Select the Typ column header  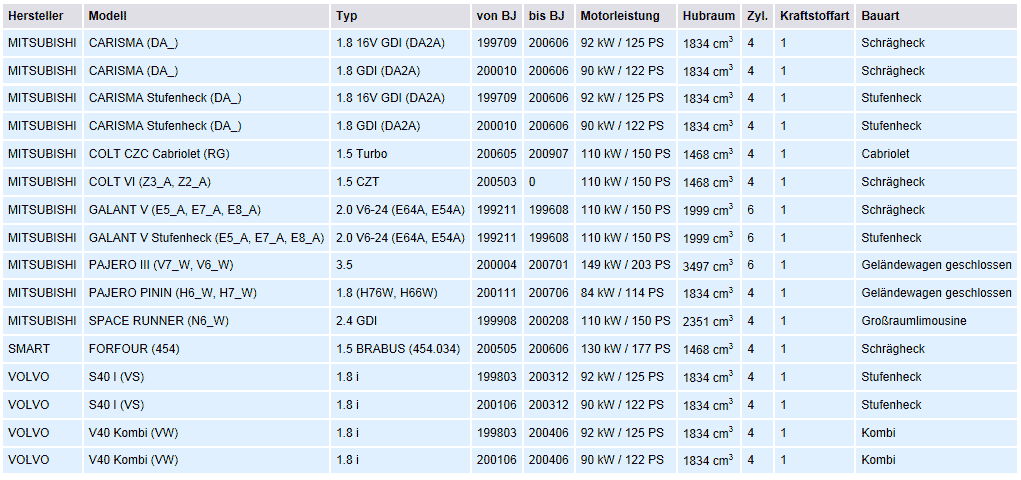pyautogui.click(x=346, y=16)
